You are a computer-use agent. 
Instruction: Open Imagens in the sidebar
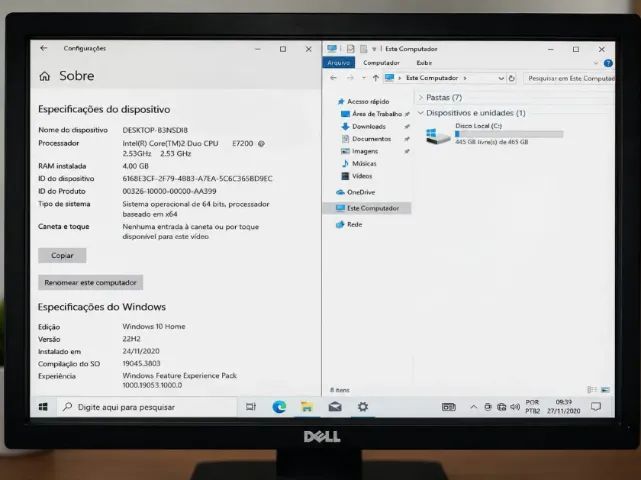[x=365, y=151]
